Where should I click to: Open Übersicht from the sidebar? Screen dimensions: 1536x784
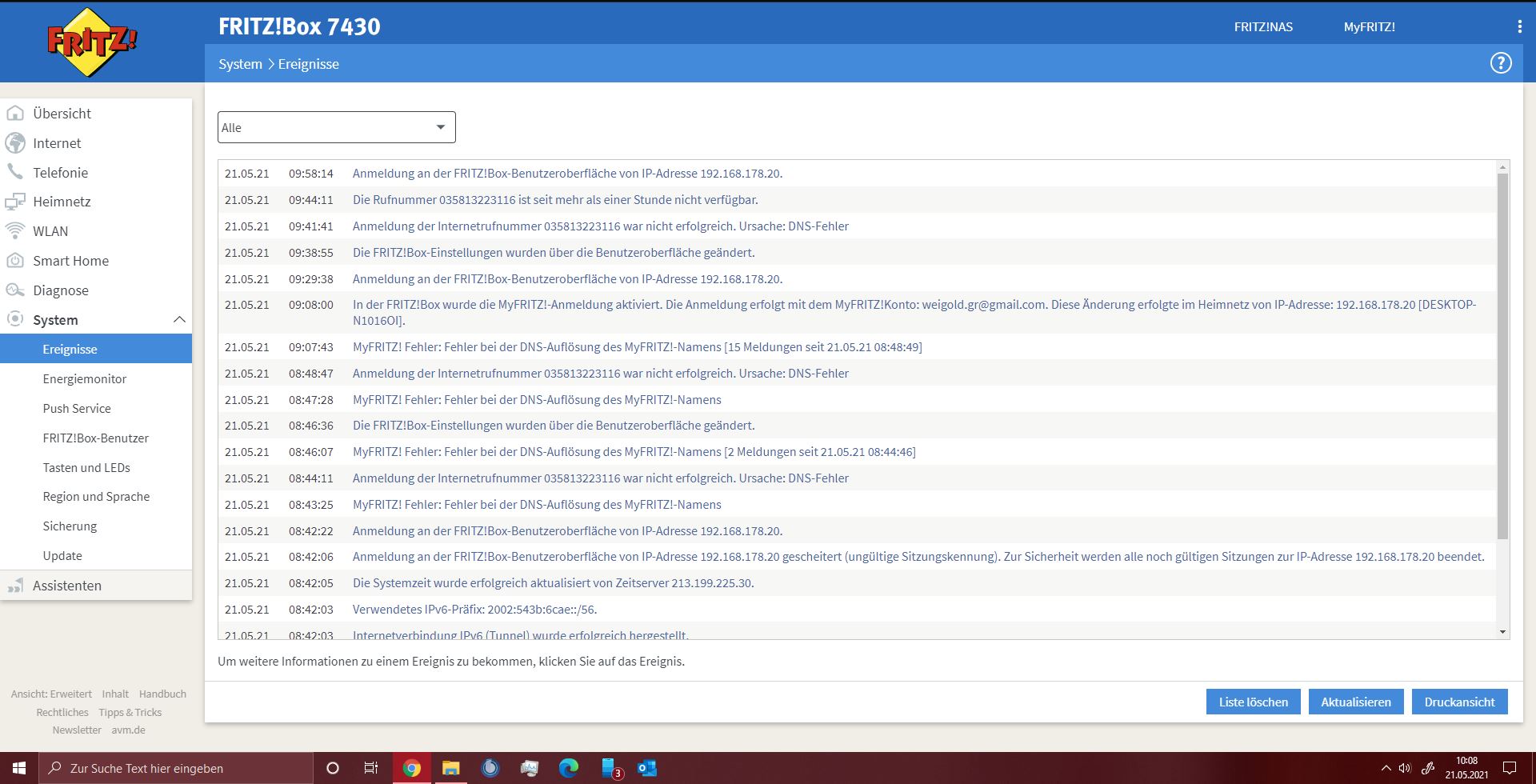point(96,114)
